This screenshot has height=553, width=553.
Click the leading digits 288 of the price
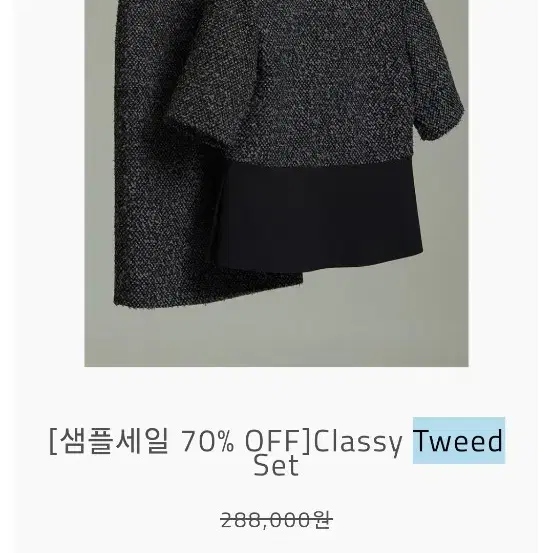pos(242,521)
